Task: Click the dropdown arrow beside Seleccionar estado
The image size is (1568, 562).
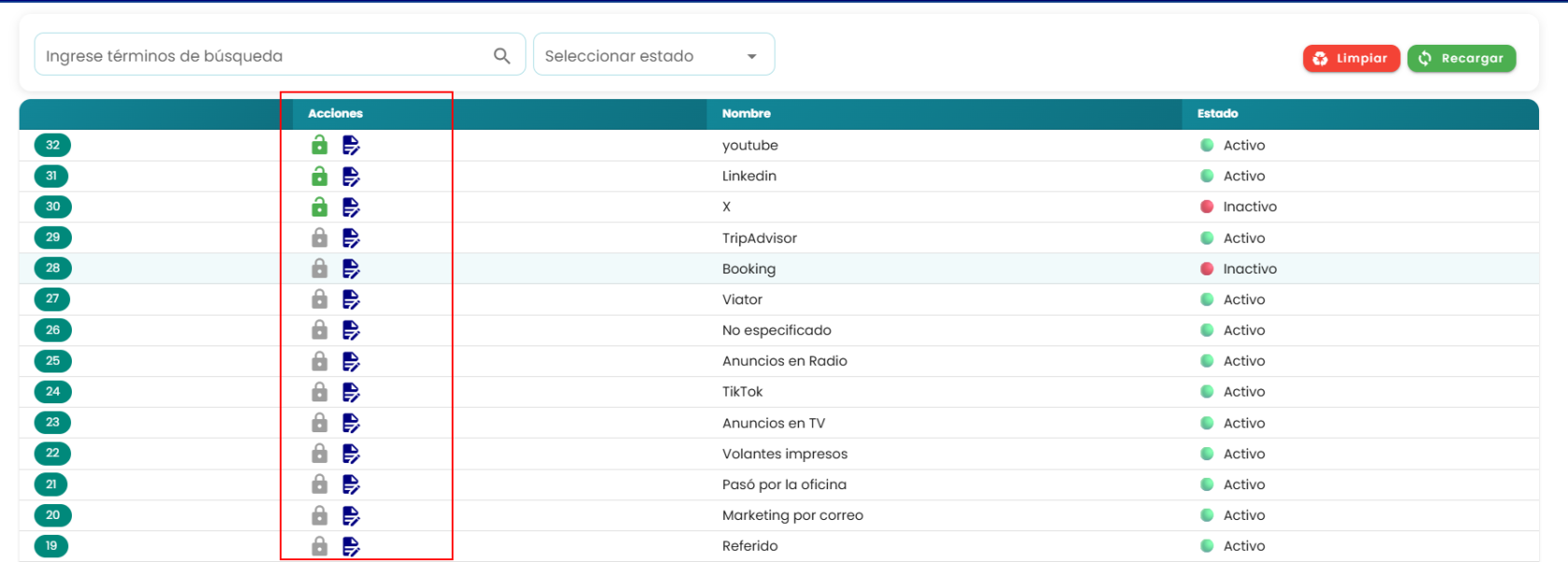Action: [751, 57]
